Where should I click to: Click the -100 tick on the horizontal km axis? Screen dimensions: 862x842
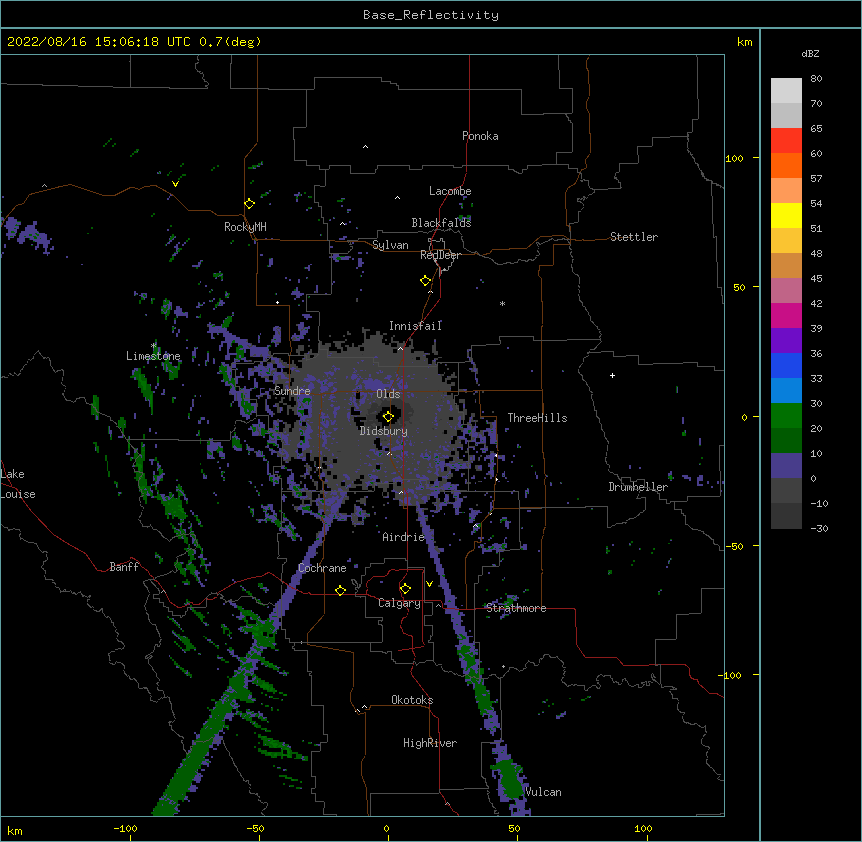[x=125, y=828]
